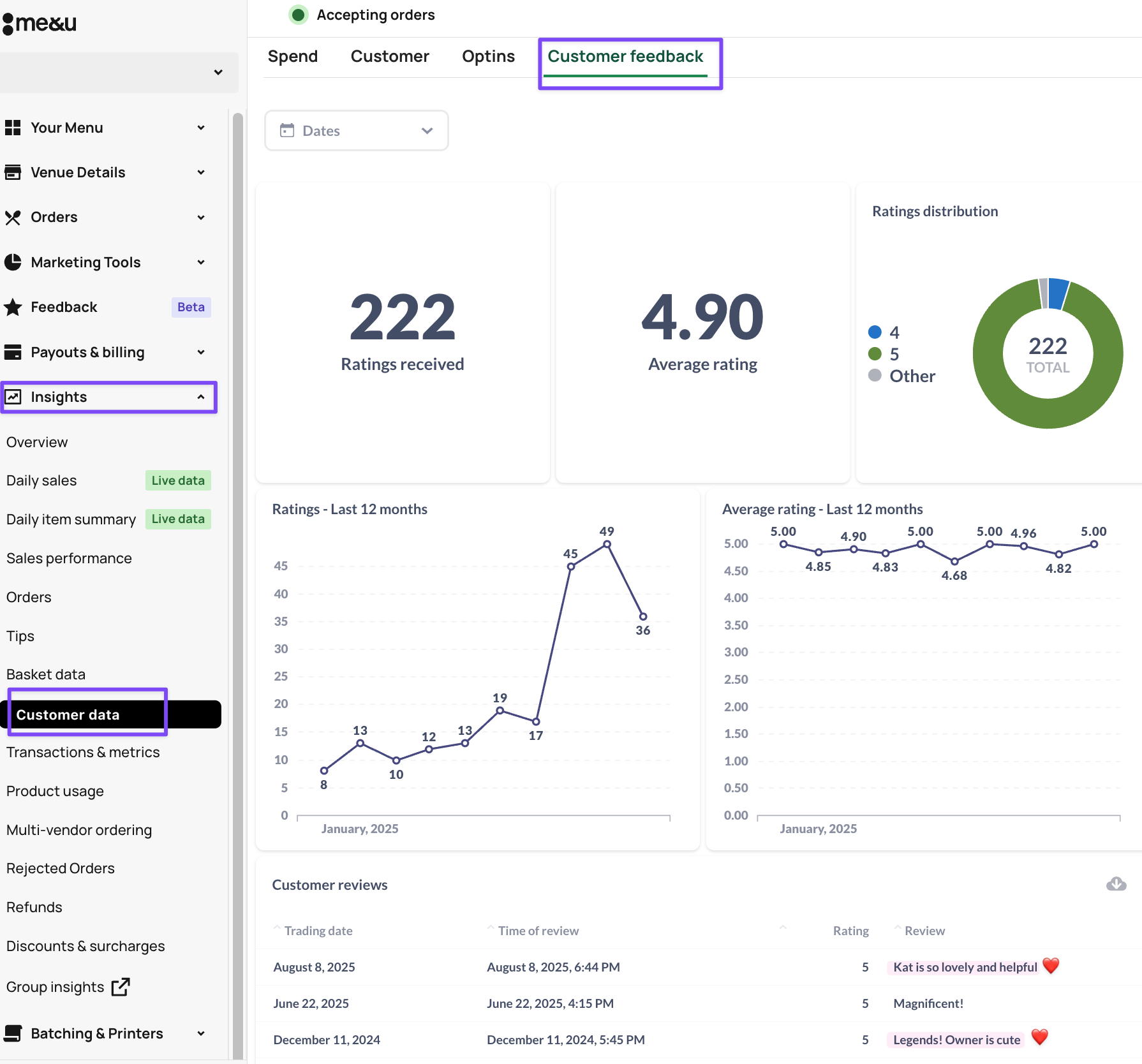
Task: Collapse the Insights section chevron
Action: click(x=201, y=397)
